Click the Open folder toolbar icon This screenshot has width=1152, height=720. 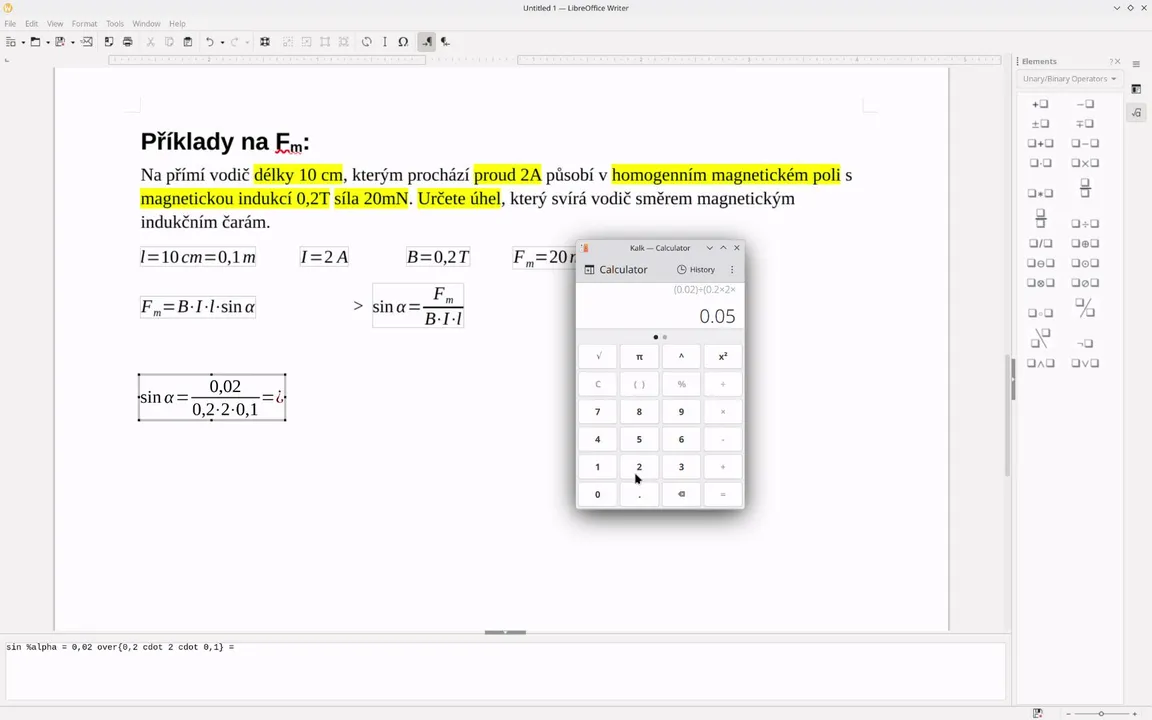pos(35,42)
